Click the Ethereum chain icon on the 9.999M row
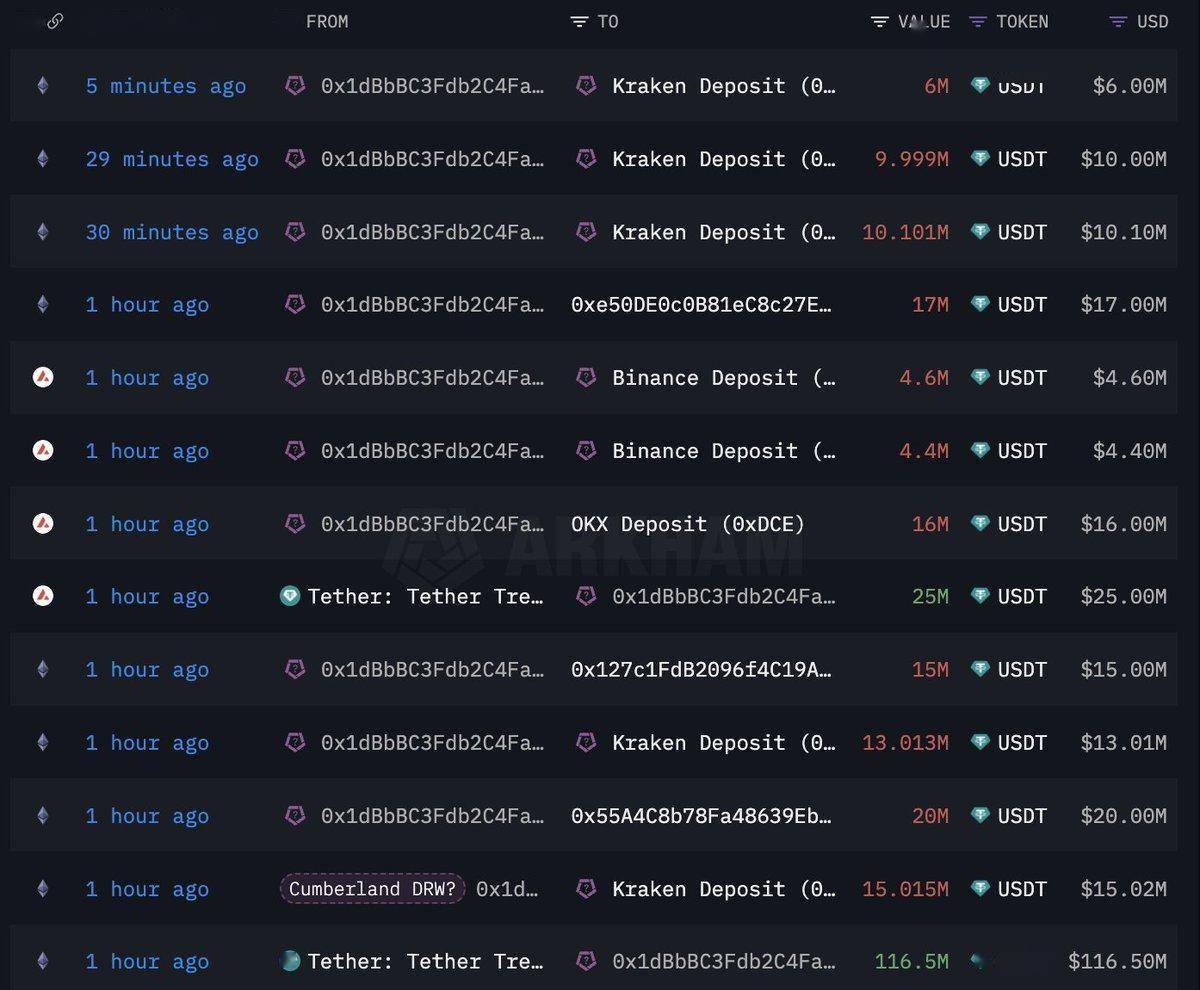This screenshot has width=1200, height=990. (42, 159)
